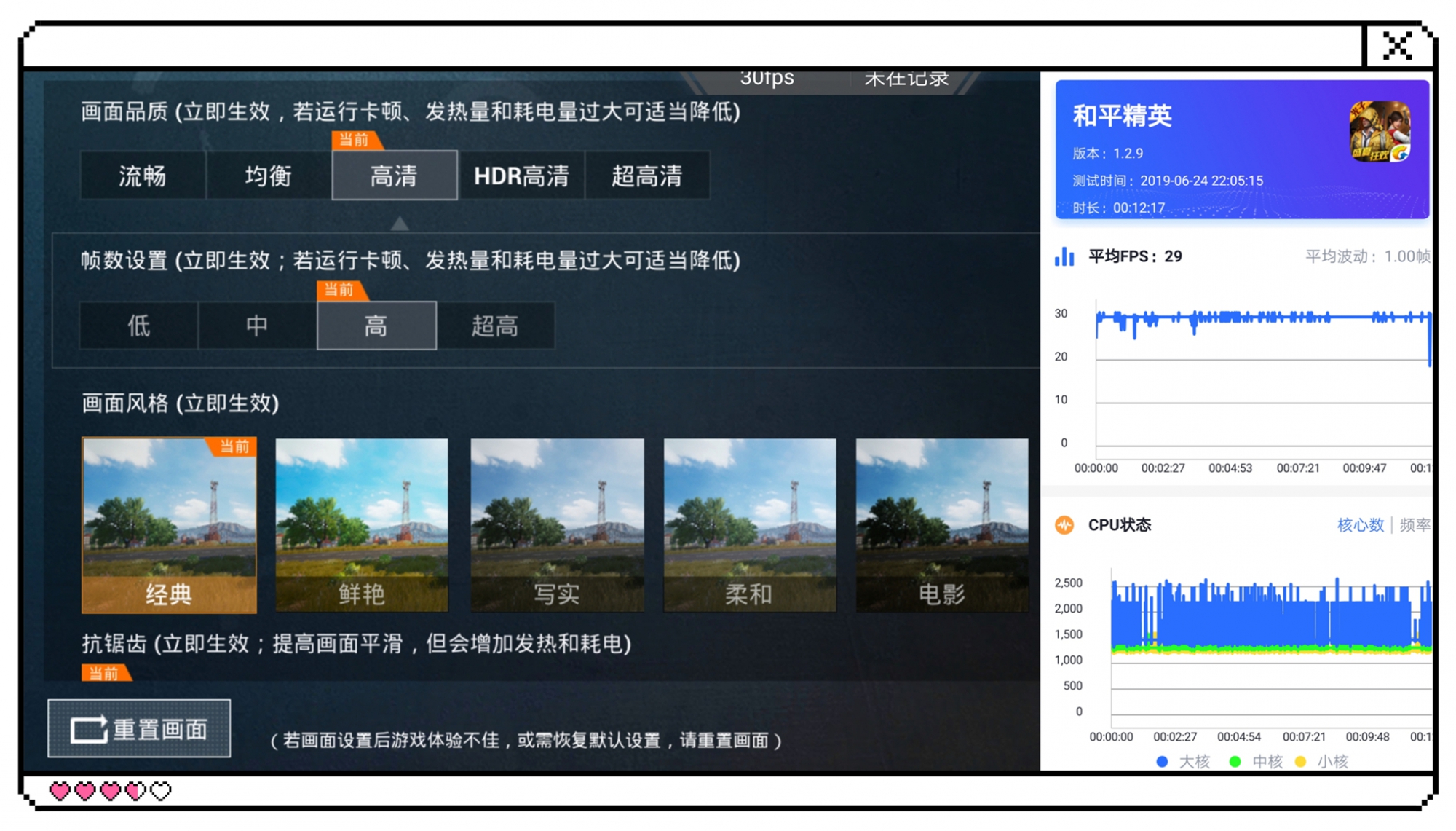The image size is (1456, 831).
Task: Click the blue 大核 legend dot
Action: click(1162, 762)
